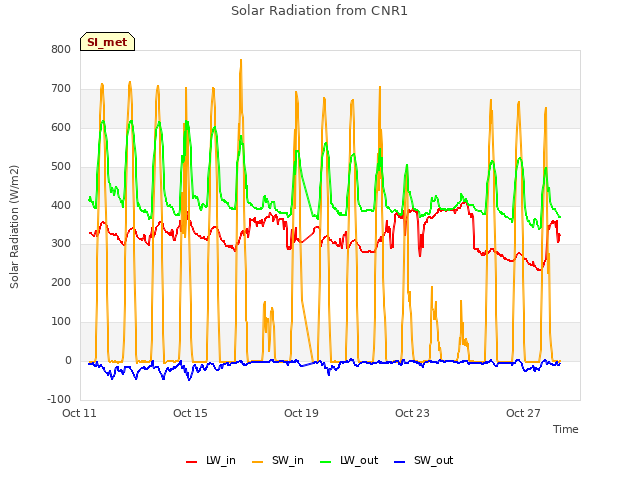Click the blue SW_out legend swatch
The width and height of the screenshot is (640, 480).
point(400,462)
